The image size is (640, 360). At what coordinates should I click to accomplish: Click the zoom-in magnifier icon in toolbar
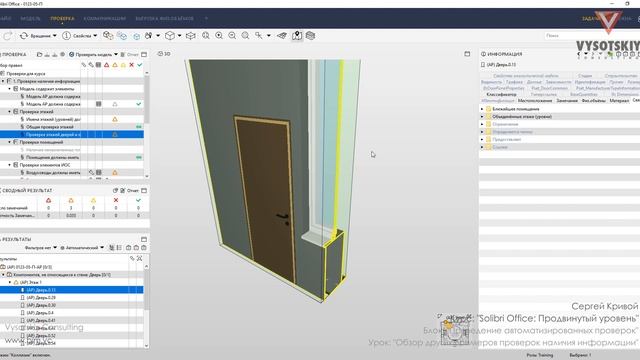(219, 36)
